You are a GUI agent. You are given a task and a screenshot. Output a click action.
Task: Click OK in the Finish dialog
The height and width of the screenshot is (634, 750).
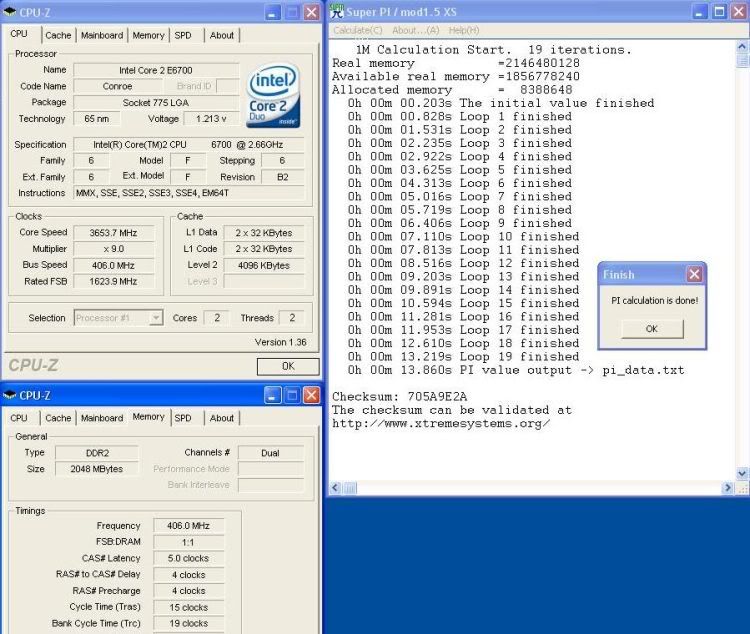[x=652, y=329]
